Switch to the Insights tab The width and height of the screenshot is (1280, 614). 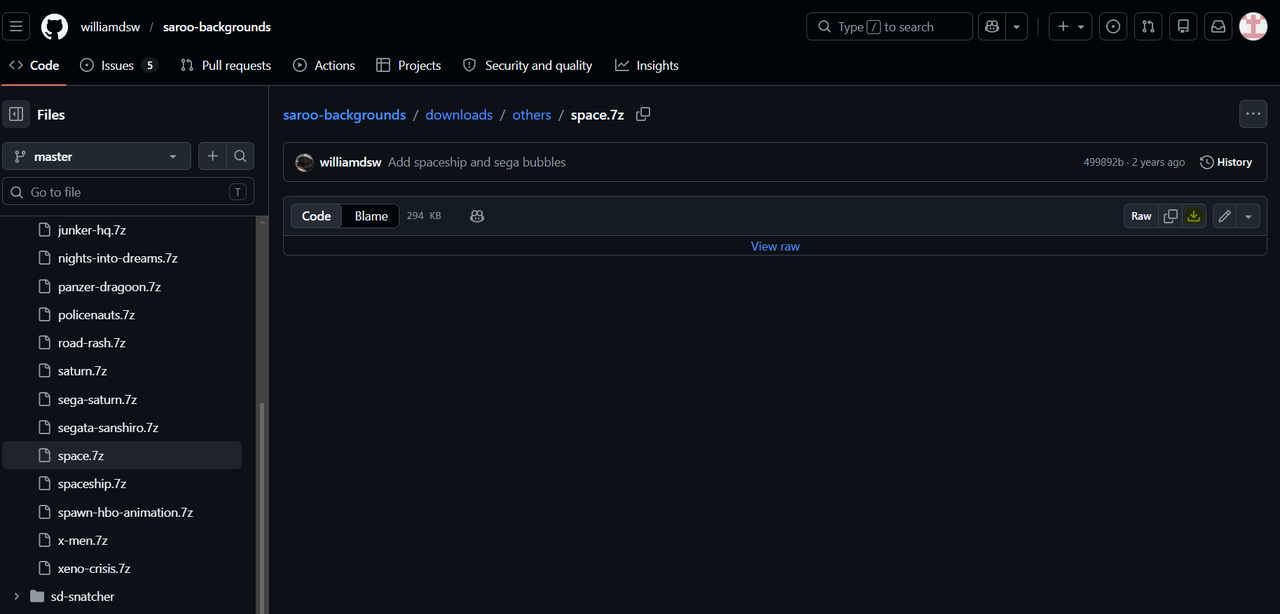[x=647, y=65]
